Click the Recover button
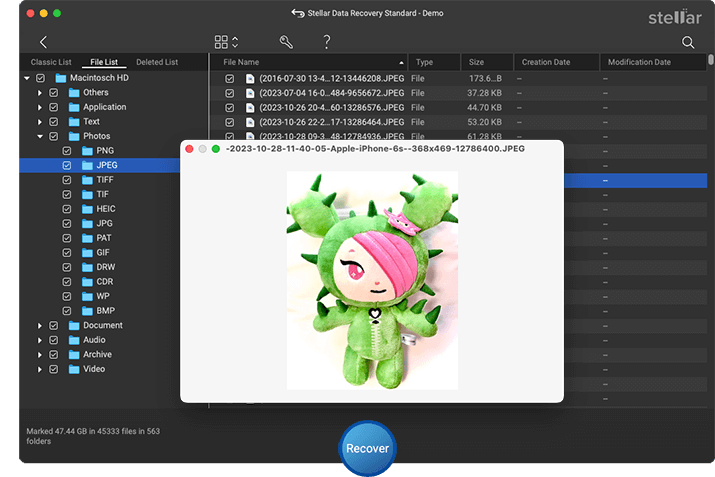 [x=368, y=448]
